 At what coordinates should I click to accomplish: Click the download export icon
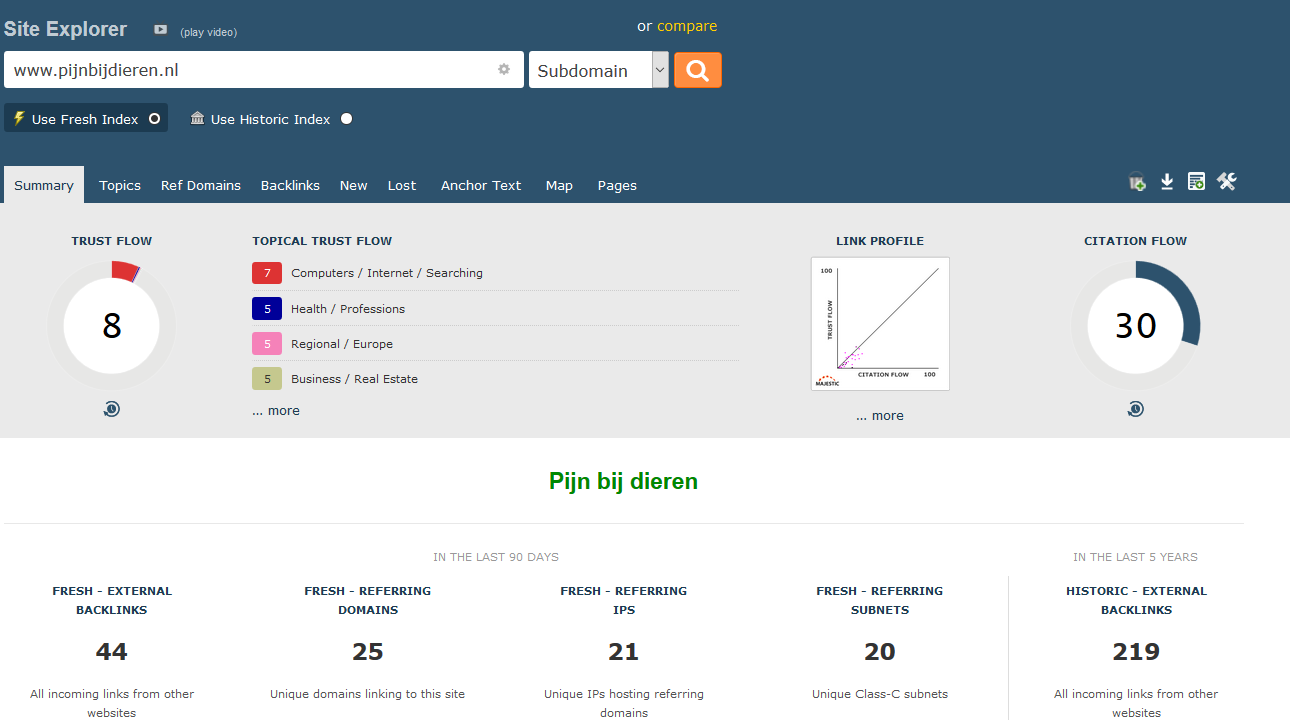1166,182
